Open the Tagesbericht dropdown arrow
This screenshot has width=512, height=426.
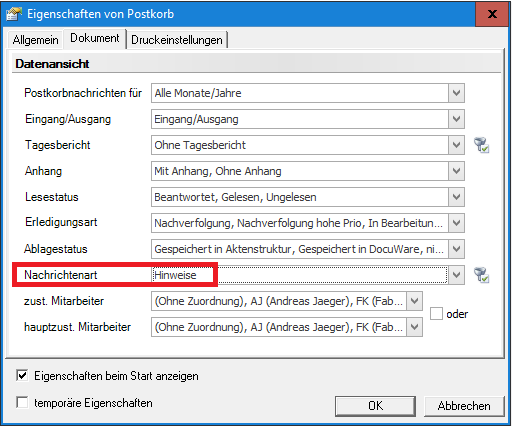456,145
